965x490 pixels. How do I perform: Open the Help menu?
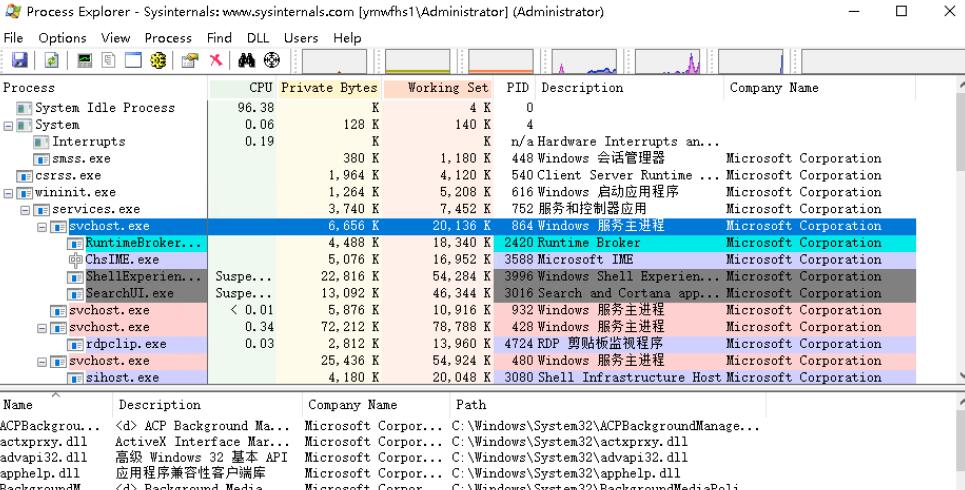(347, 38)
